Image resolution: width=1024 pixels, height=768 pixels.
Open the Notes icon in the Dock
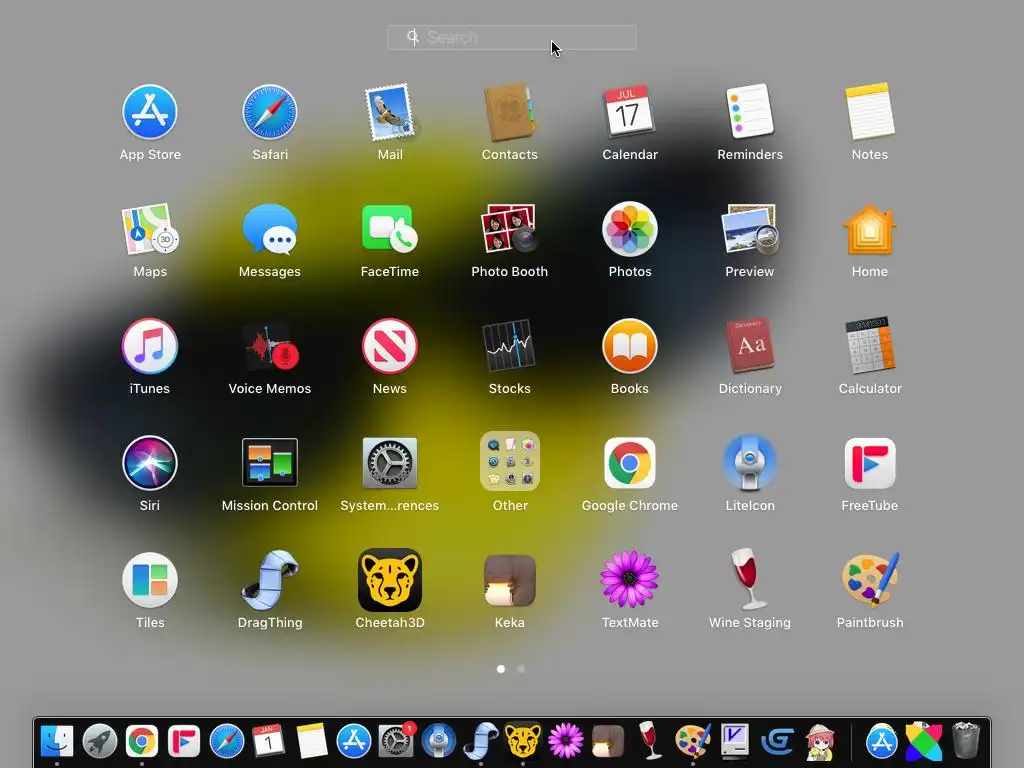(312, 742)
